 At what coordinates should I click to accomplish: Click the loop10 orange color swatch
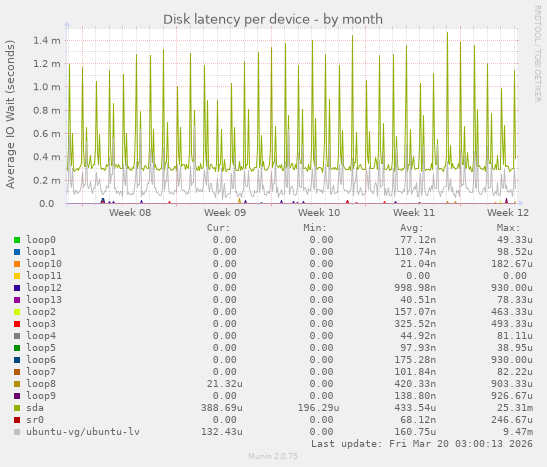click(17, 264)
